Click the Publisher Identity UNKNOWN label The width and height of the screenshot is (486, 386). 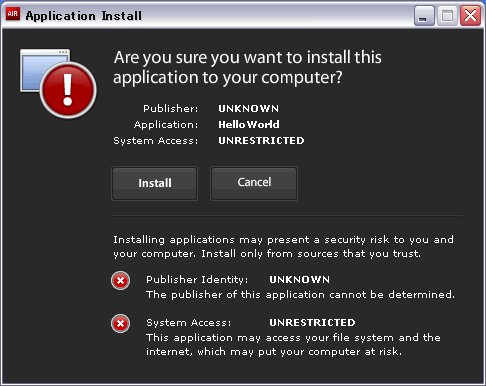tap(299, 279)
